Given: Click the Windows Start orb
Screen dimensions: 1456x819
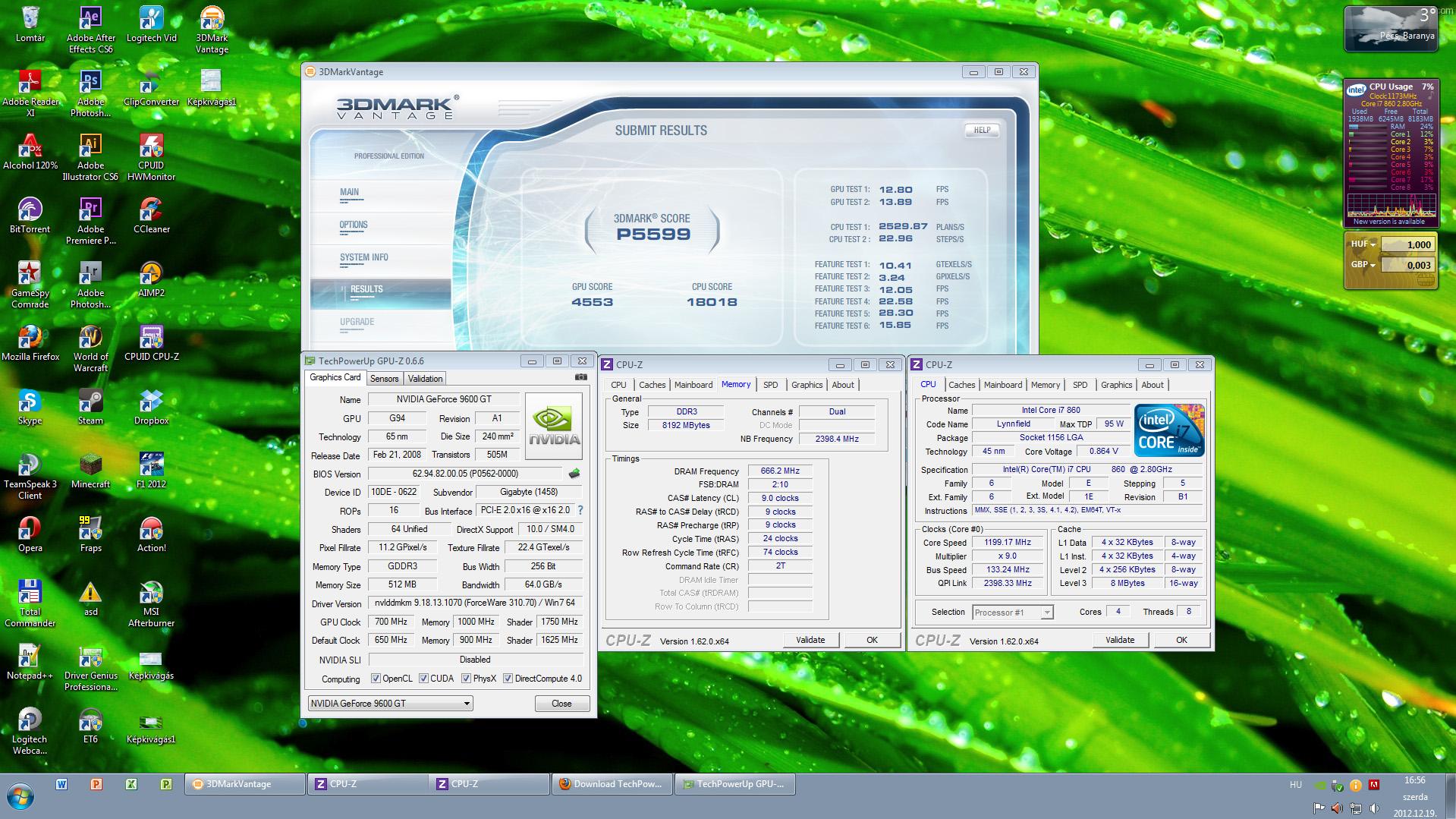Looking at the screenshot, I should 20,796.
